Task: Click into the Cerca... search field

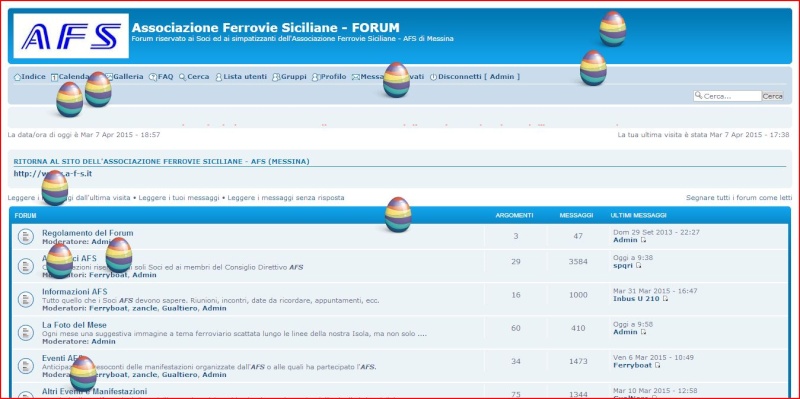Action: 727,96
